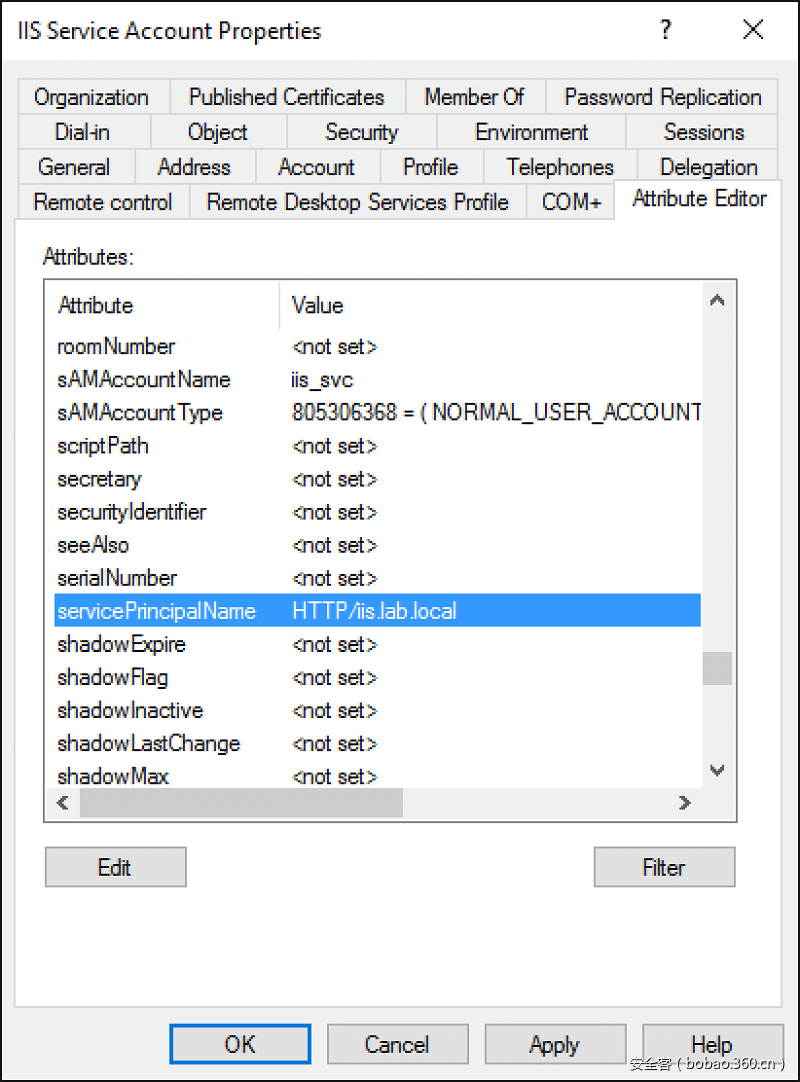800x1082 pixels.
Task: Click the down arrow on vertical scrollbar
Action: coord(717,770)
